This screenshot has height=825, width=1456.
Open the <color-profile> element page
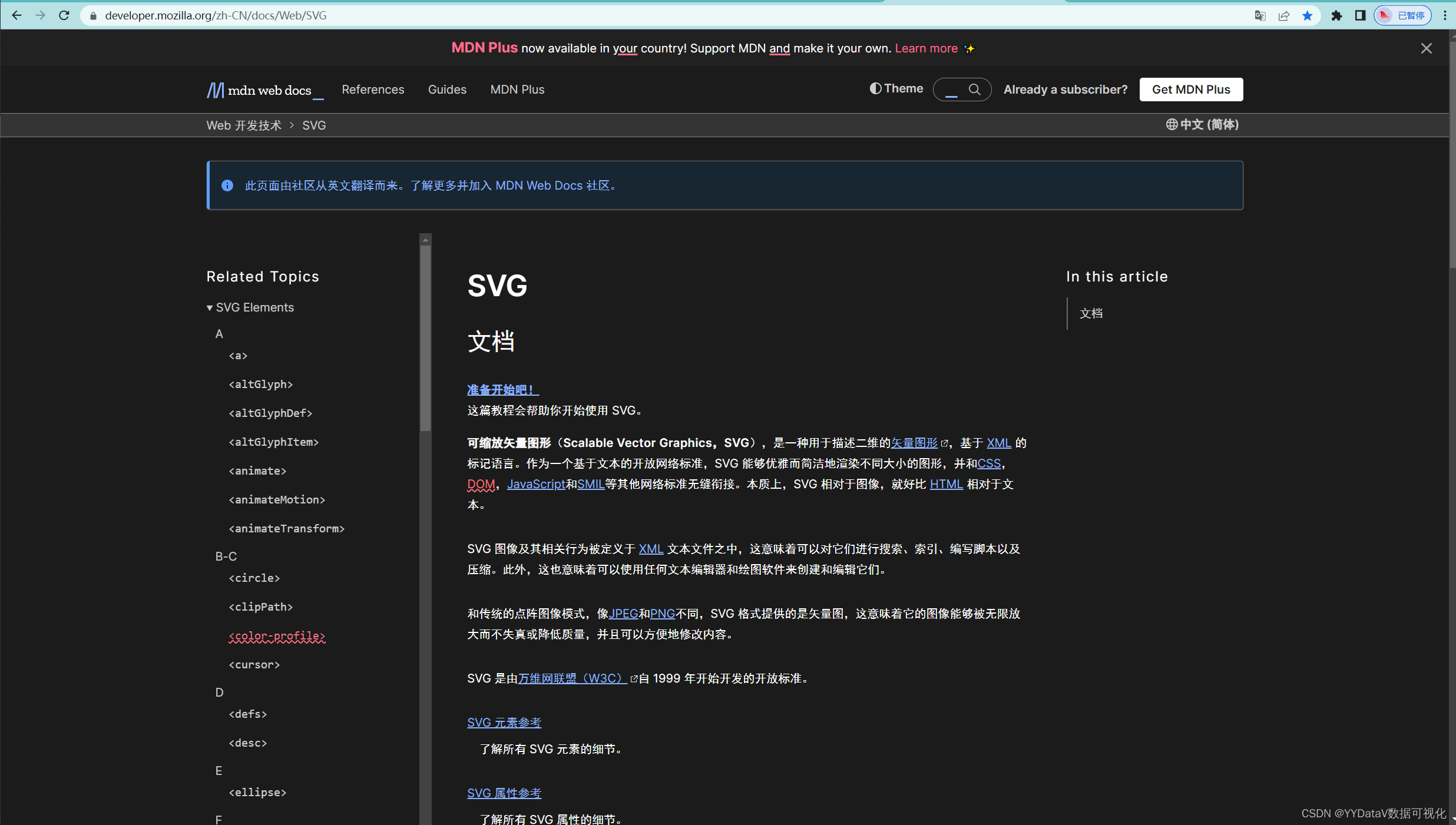(x=277, y=636)
